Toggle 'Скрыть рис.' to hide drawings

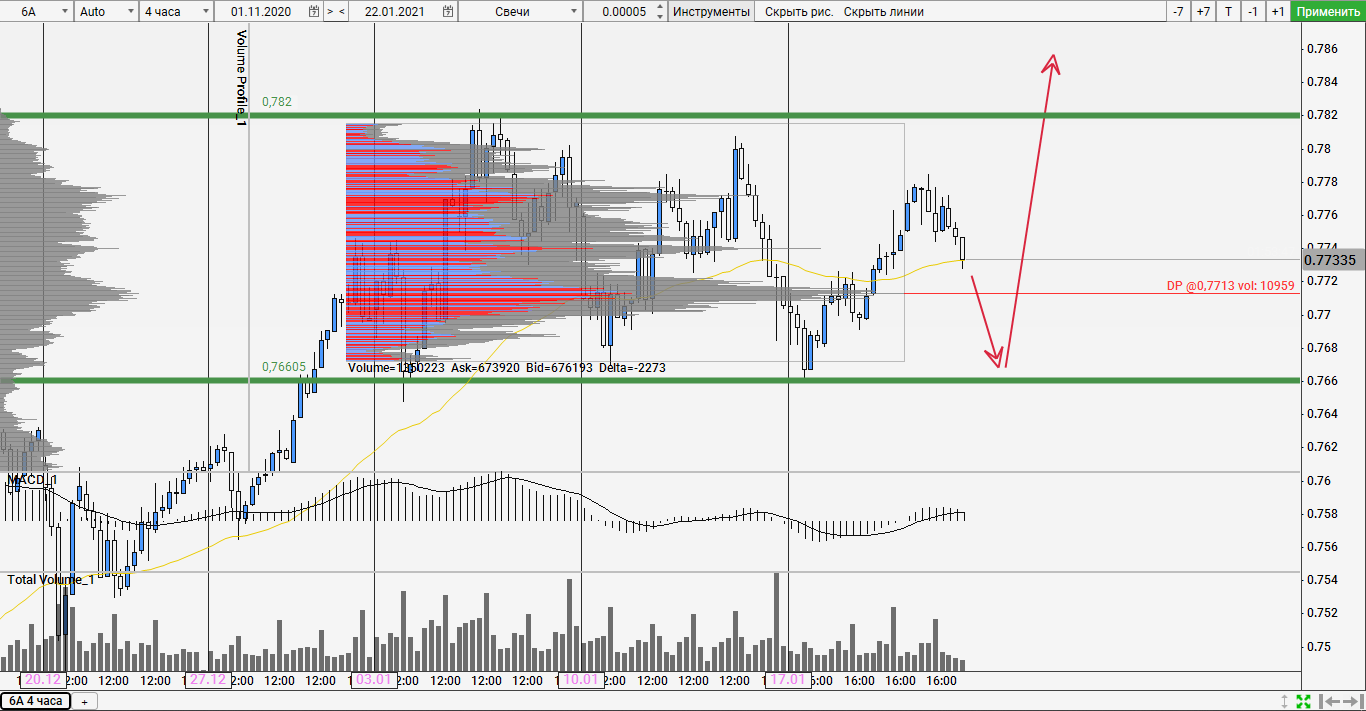798,12
